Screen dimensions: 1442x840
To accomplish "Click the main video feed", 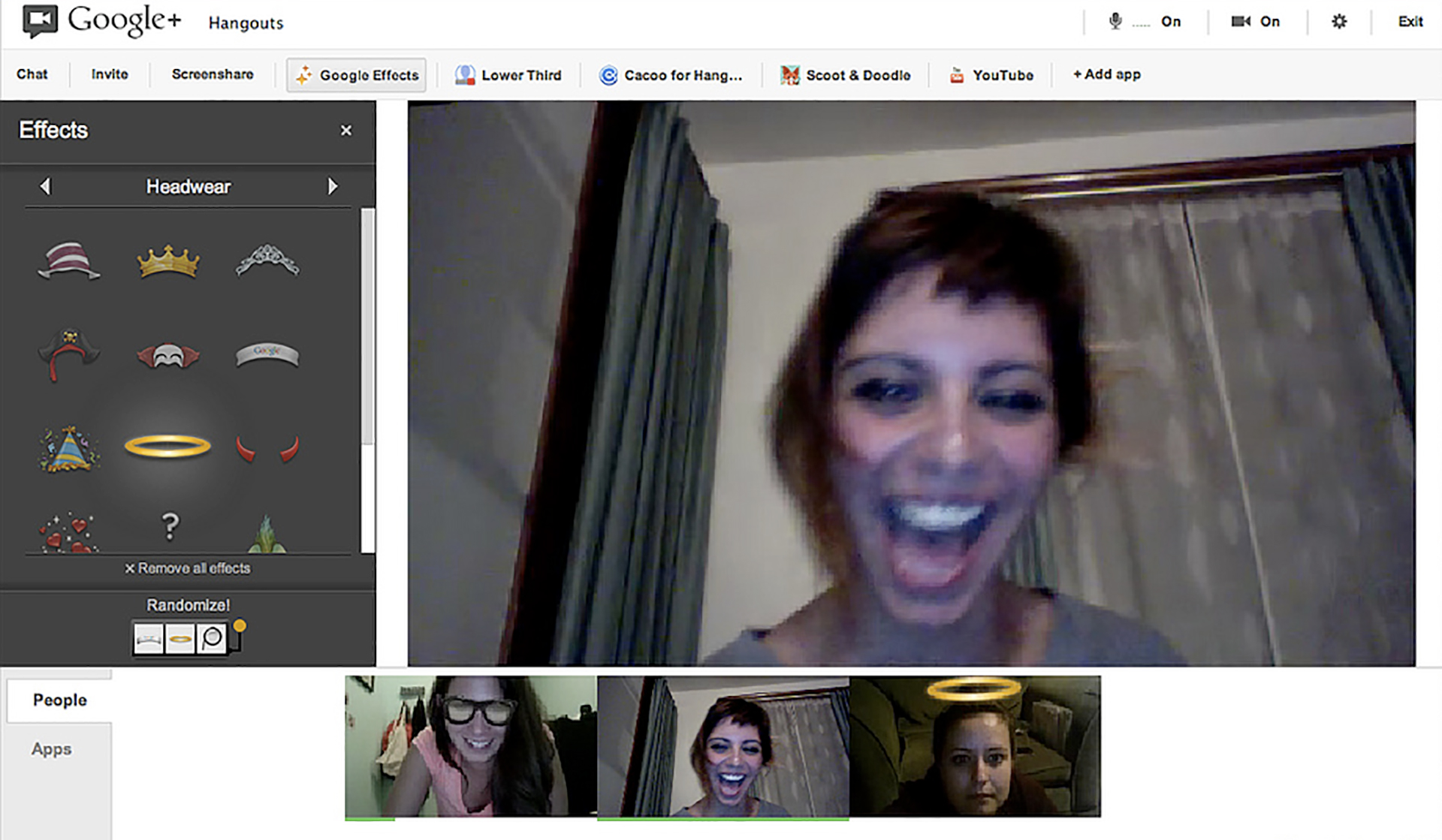I will pos(912,384).
